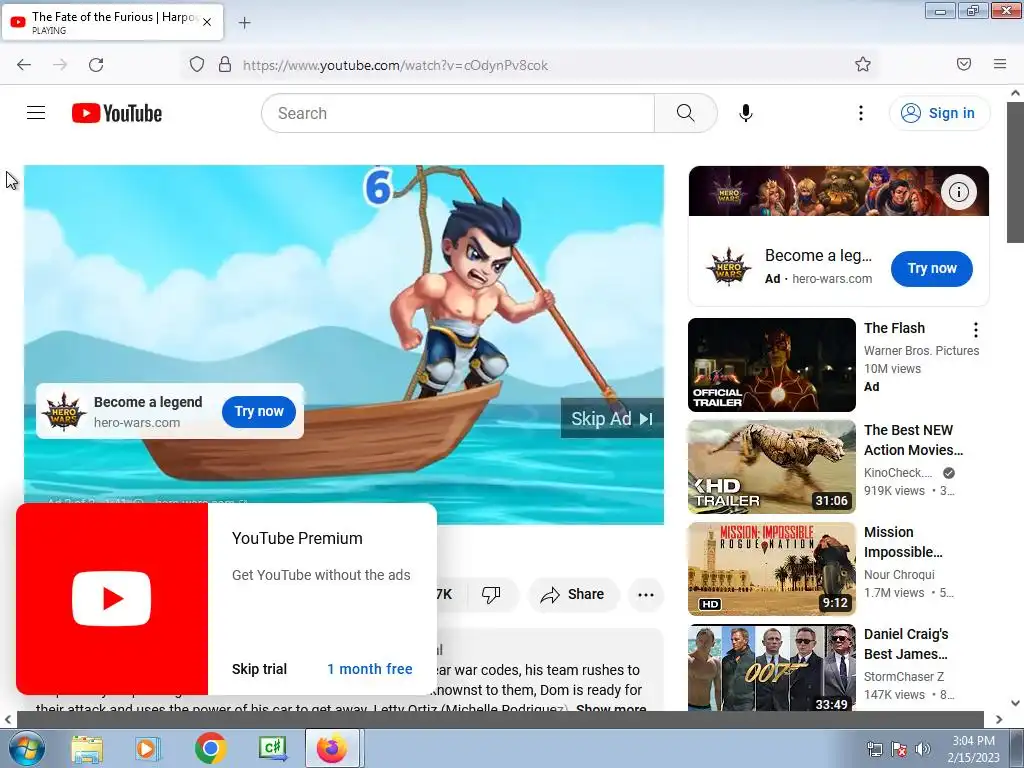Focus the YouTube search field

pyautogui.click(x=458, y=113)
